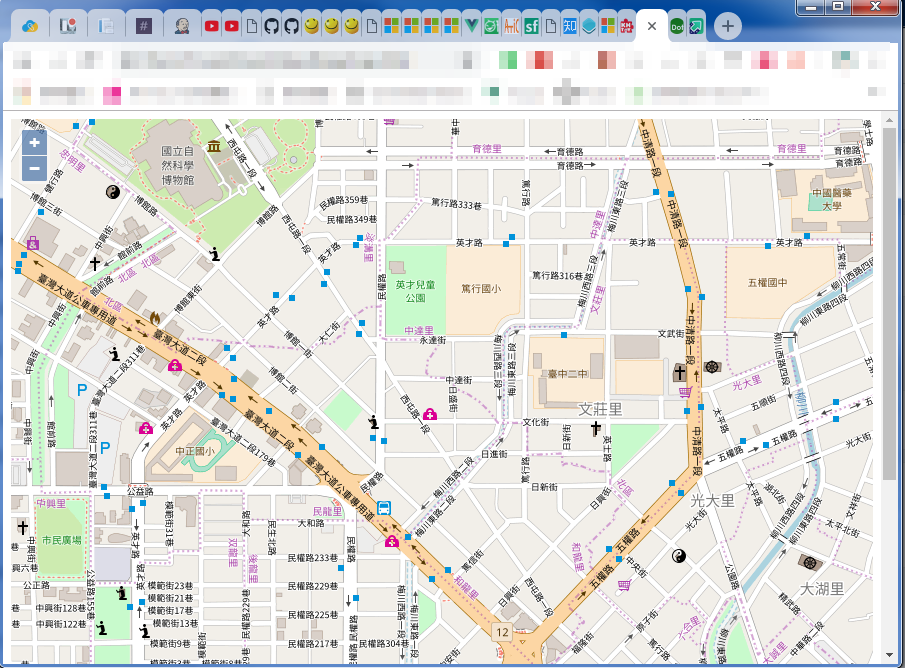Click the 民權路233巷 street label
Screen dimensions: 905x668
point(312,558)
